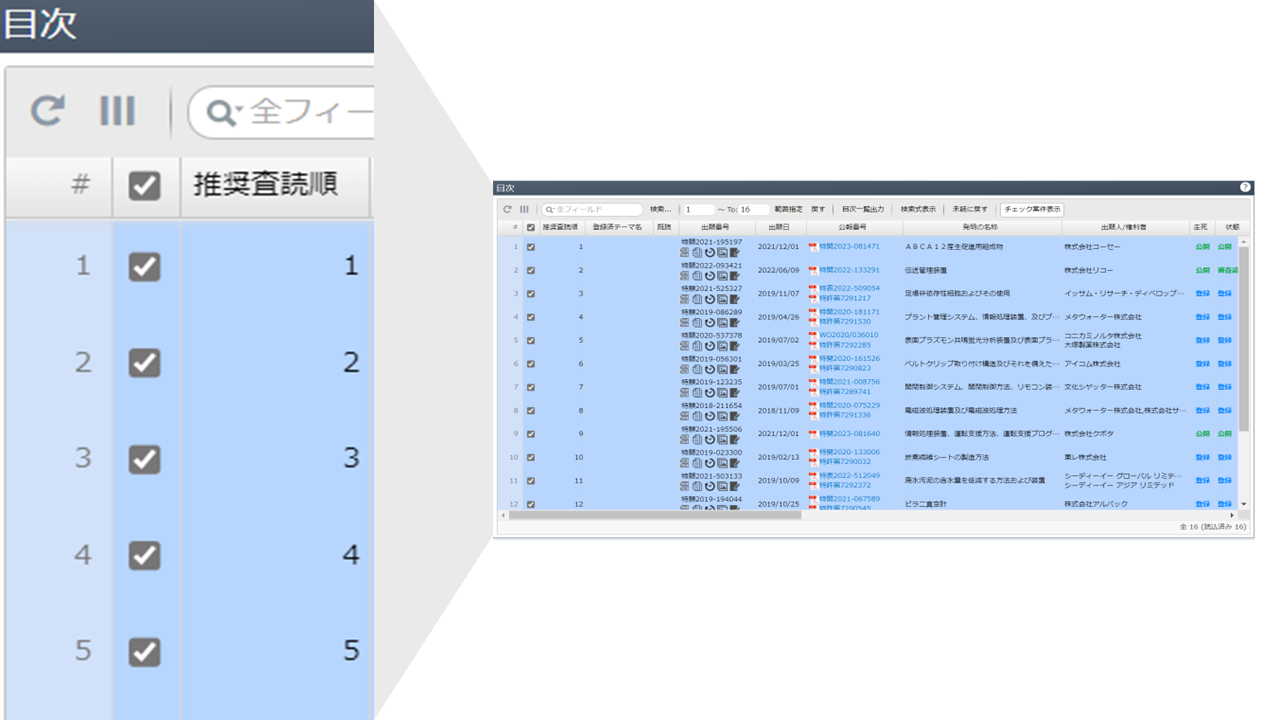This screenshot has height=720, width=1280.
Task: Click the image icon under 特開2022-093421
Action: click(x=722, y=276)
